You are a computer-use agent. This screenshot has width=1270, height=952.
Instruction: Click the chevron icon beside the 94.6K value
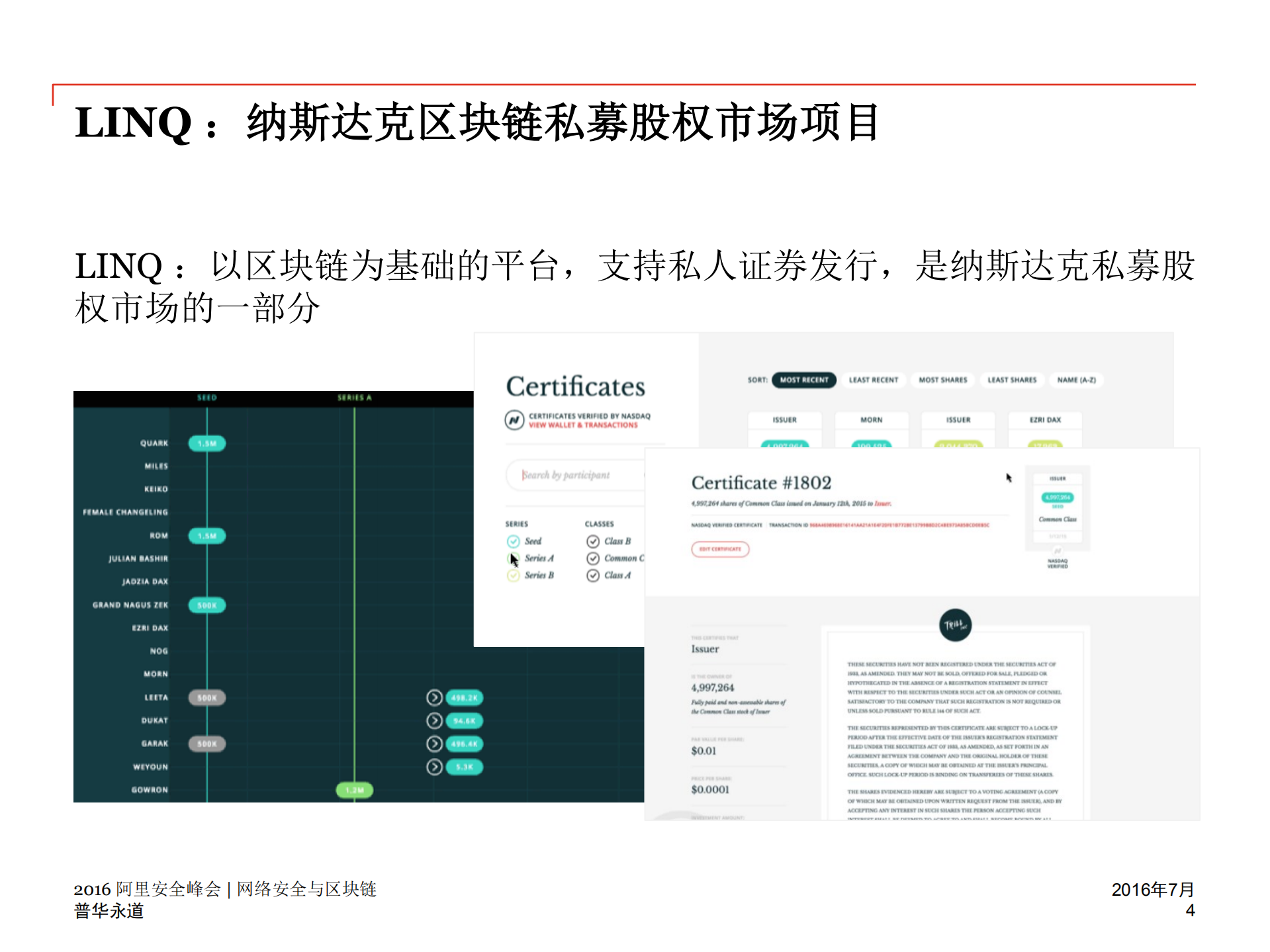pos(435,720)
